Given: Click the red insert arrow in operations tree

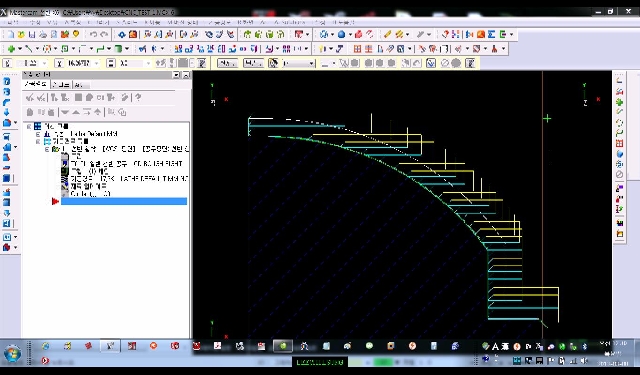Looking at the screenshot, I should coord(56,201).
